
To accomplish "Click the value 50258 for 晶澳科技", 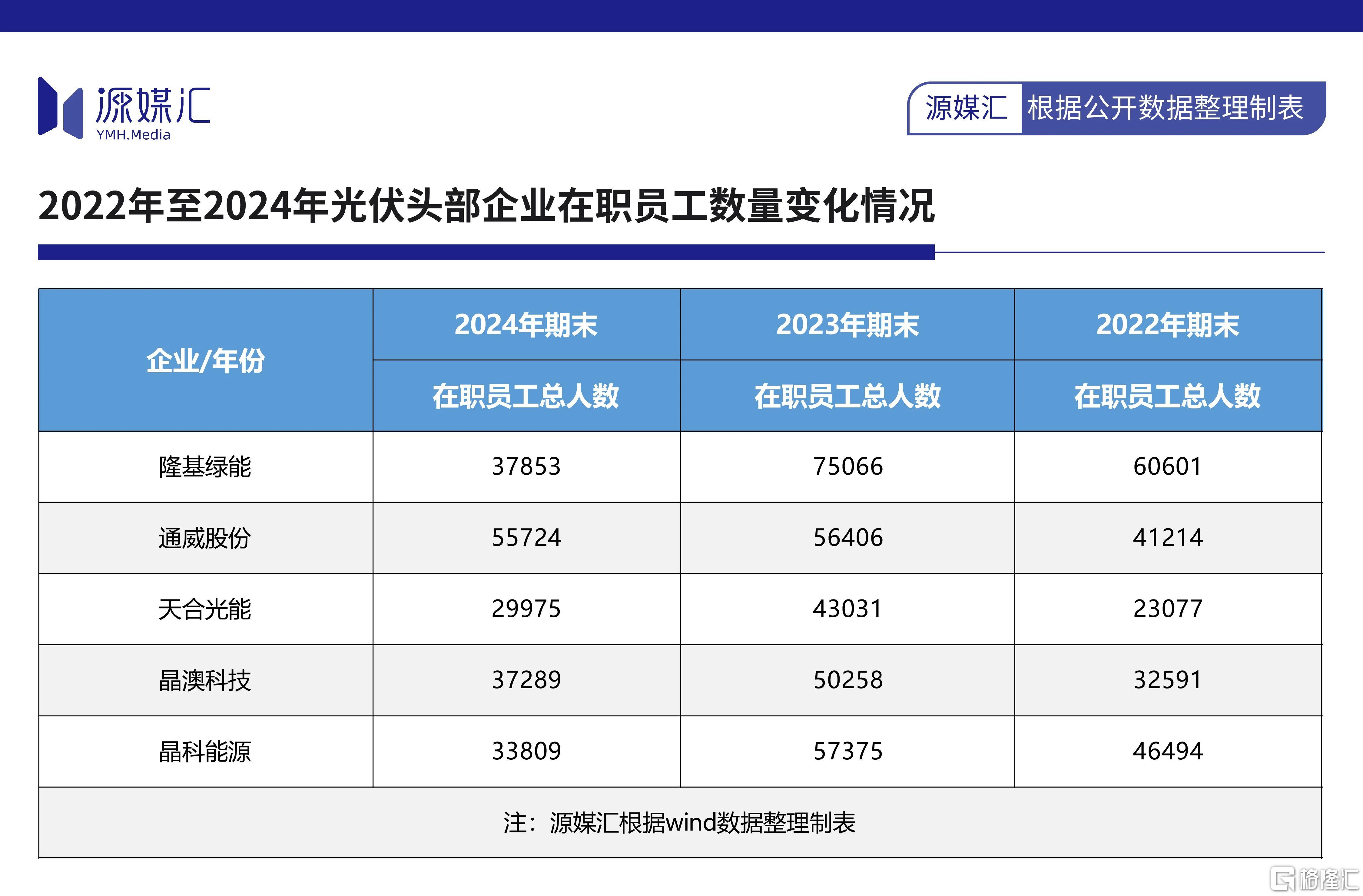I will (x=848, y=680).
